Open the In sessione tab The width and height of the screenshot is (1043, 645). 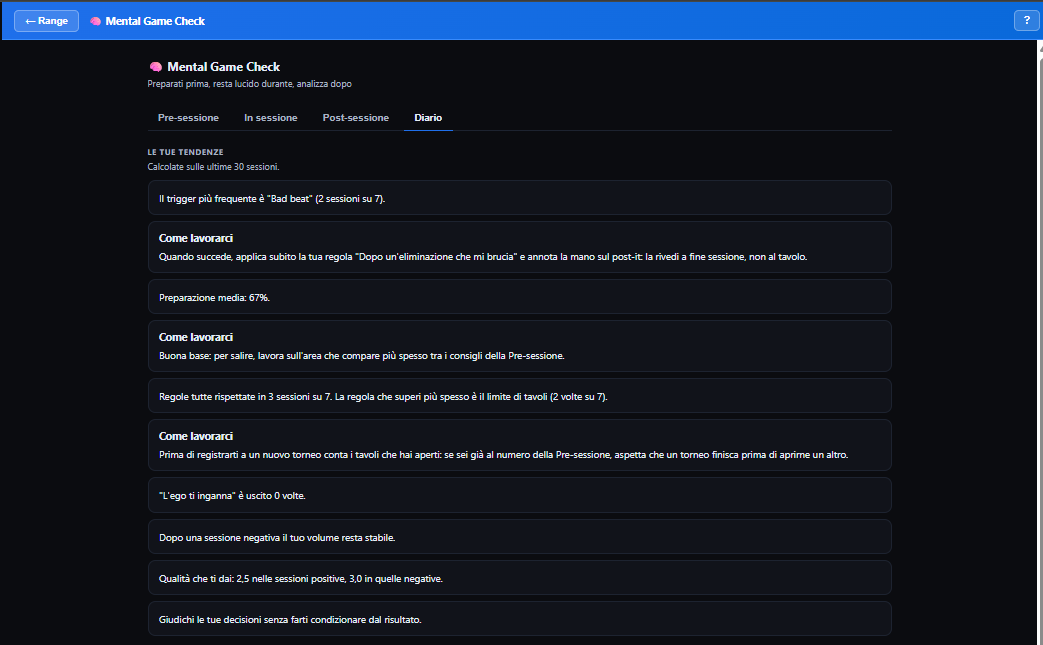[x=271, y=118]
